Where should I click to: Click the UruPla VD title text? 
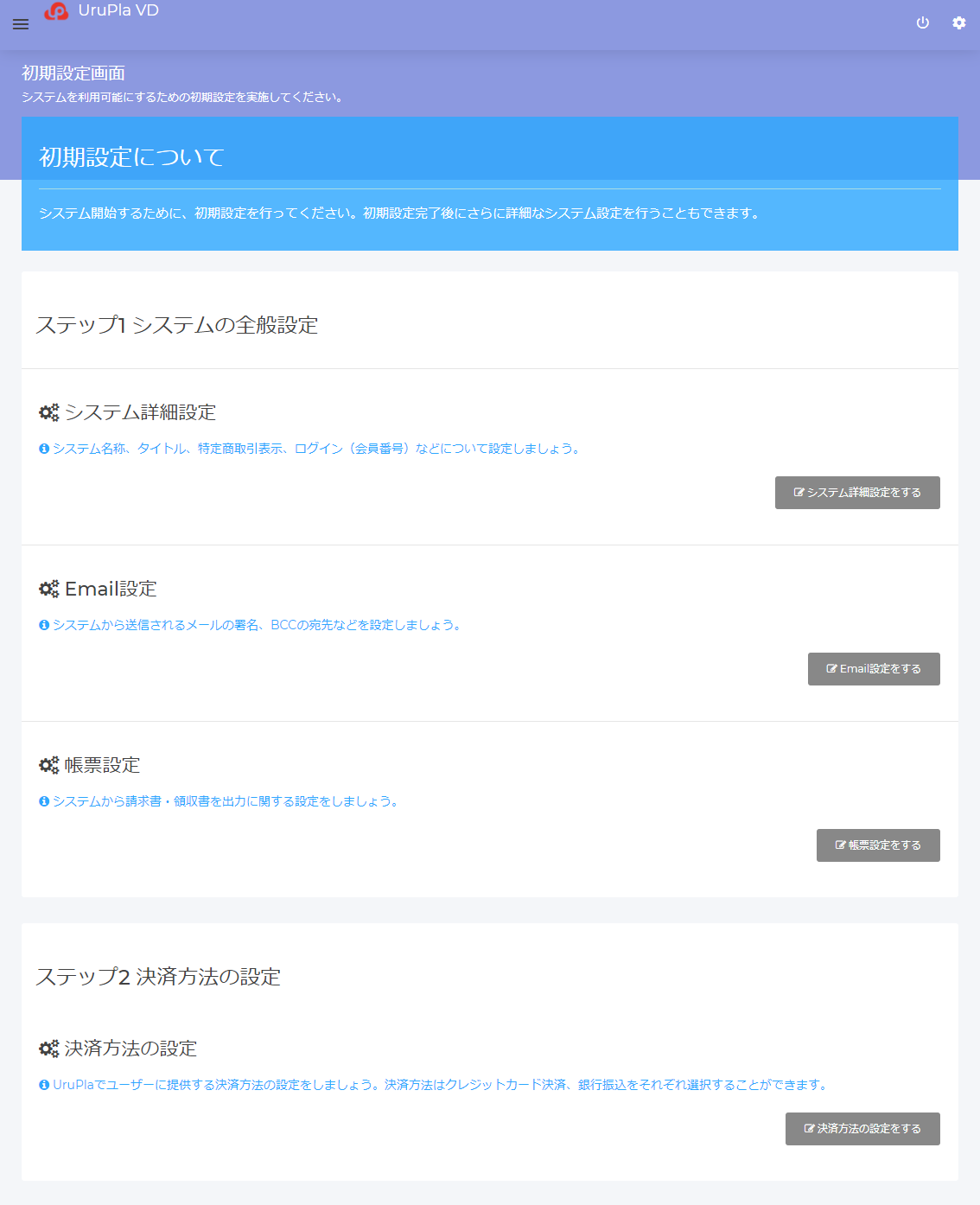click(x=118, y=10)
